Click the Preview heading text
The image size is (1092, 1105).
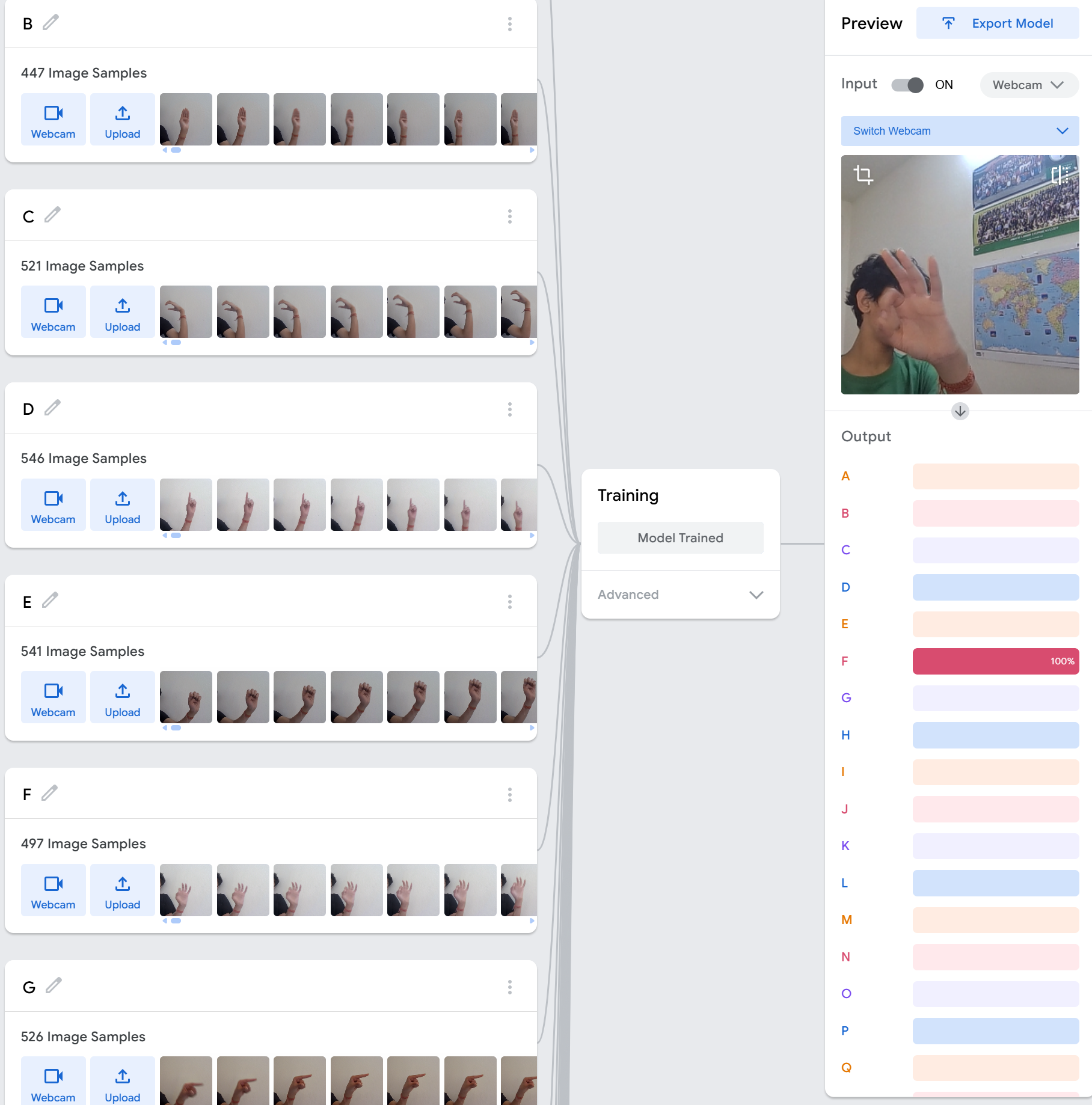click(871, 23)
